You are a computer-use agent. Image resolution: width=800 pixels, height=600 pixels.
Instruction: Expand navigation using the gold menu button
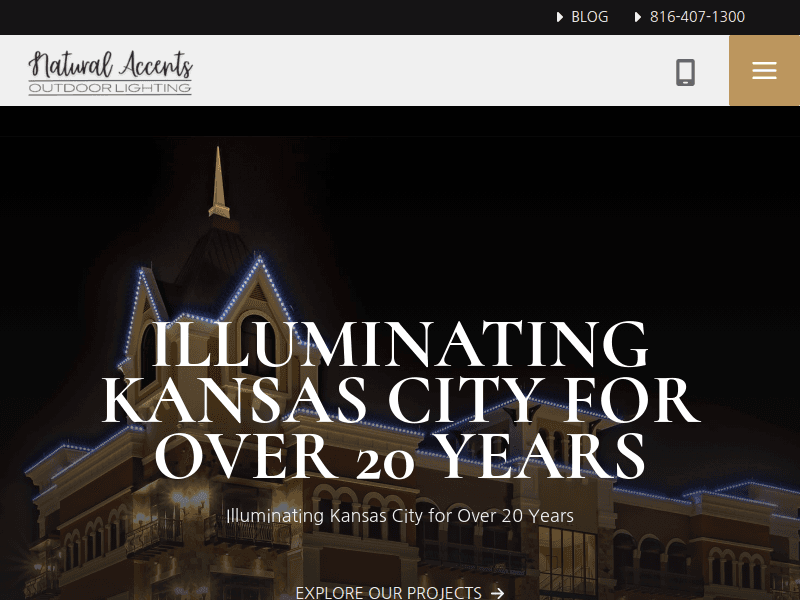tap(764, 70)
